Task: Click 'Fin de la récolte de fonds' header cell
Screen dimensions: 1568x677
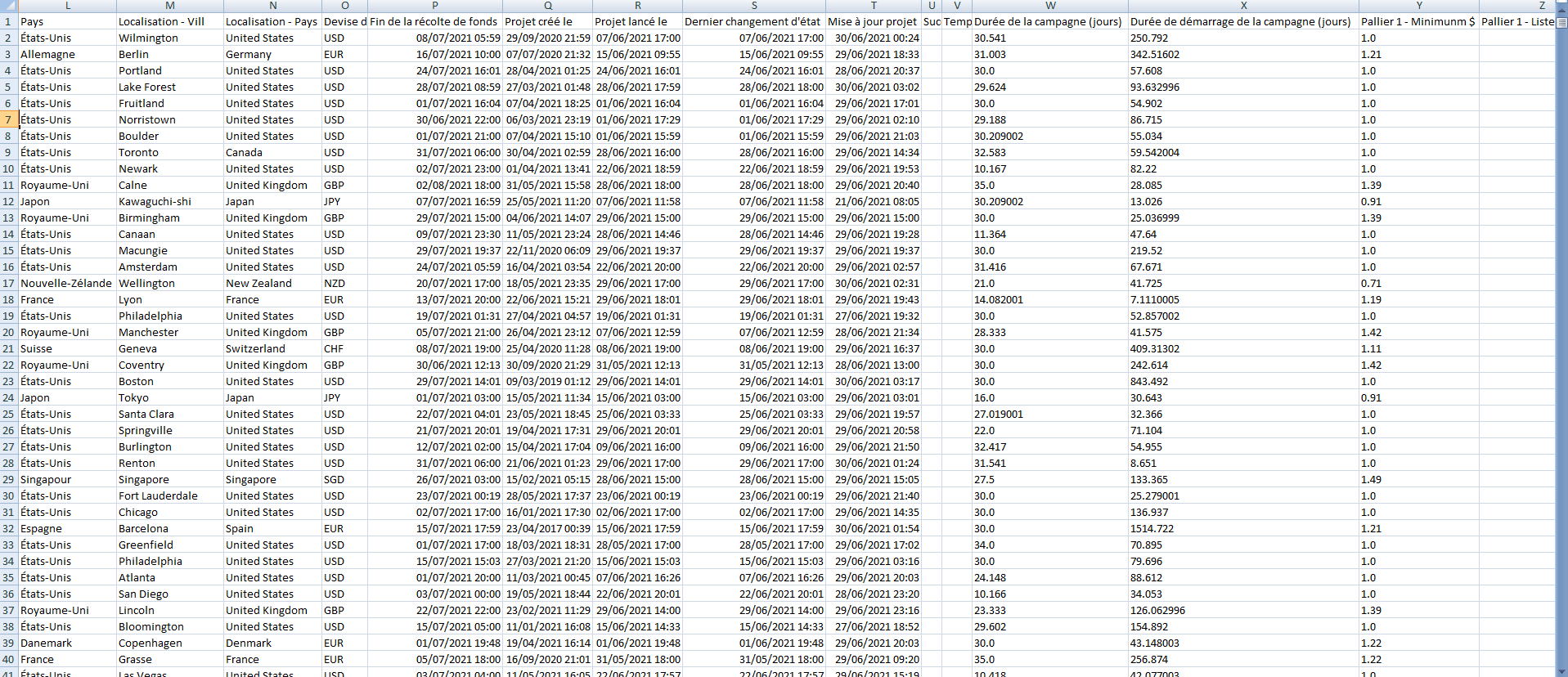Action: (x=435, y=21)
